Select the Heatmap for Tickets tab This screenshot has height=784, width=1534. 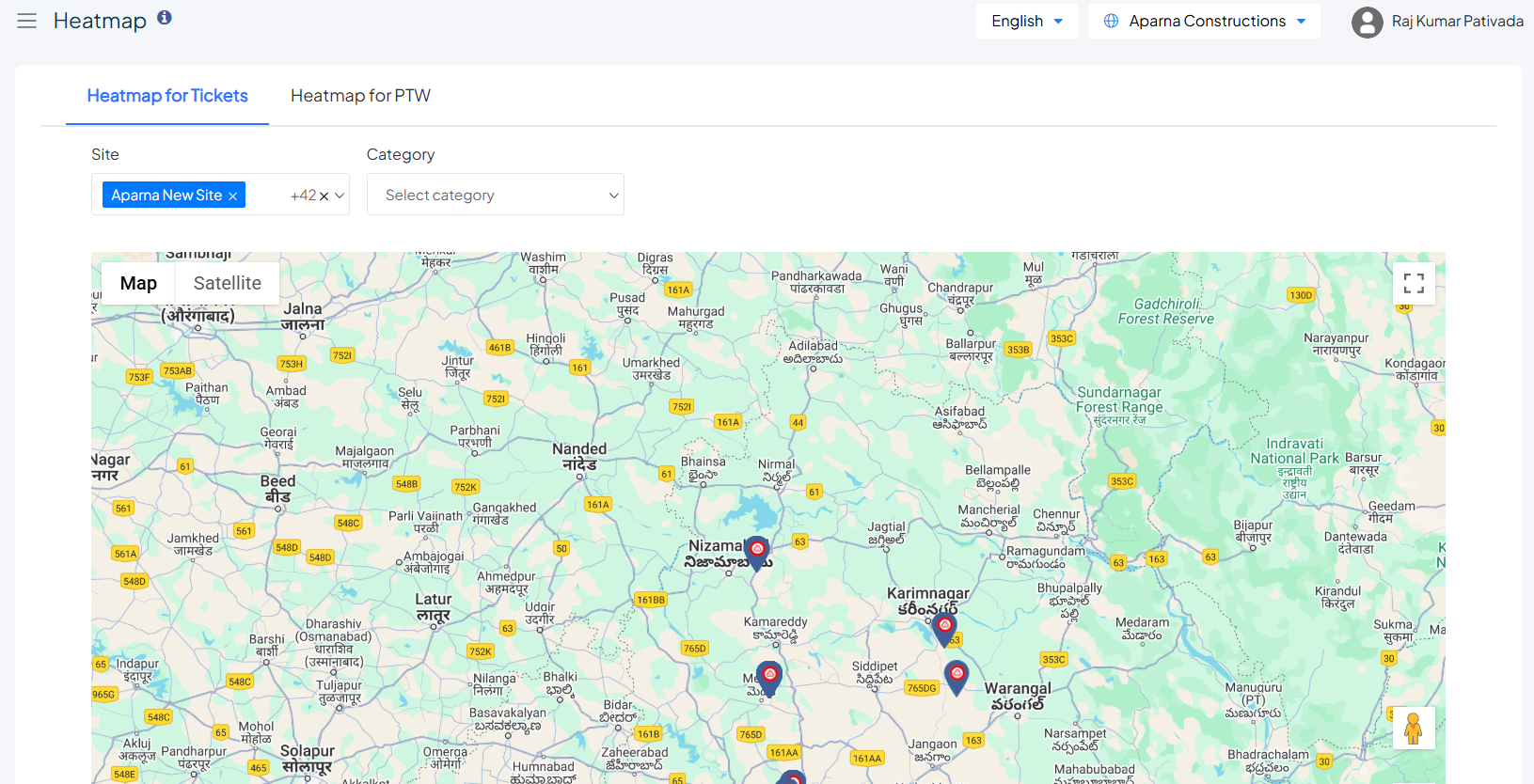tap(167, 96)
